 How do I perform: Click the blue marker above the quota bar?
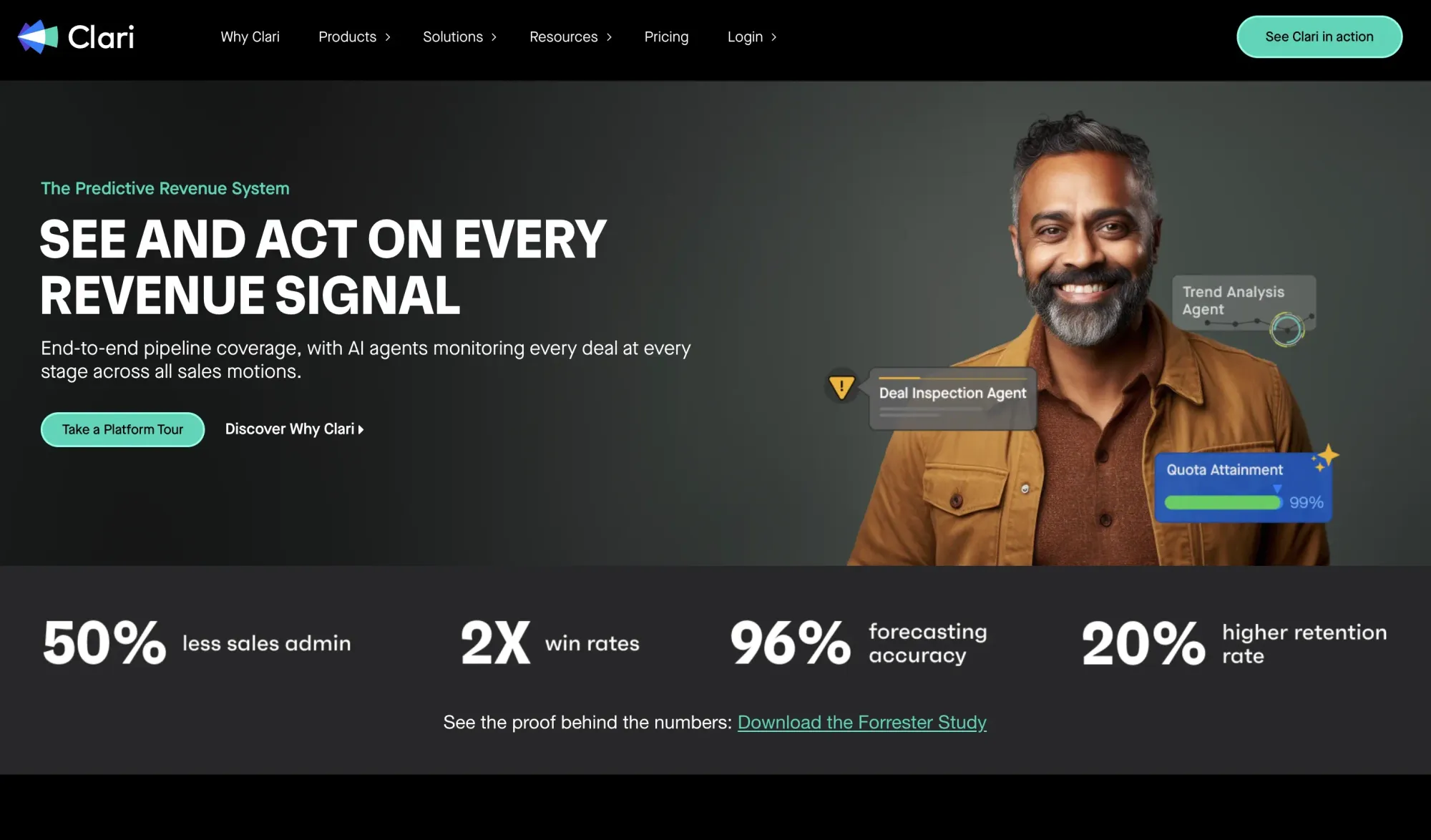click(1277, 489)
